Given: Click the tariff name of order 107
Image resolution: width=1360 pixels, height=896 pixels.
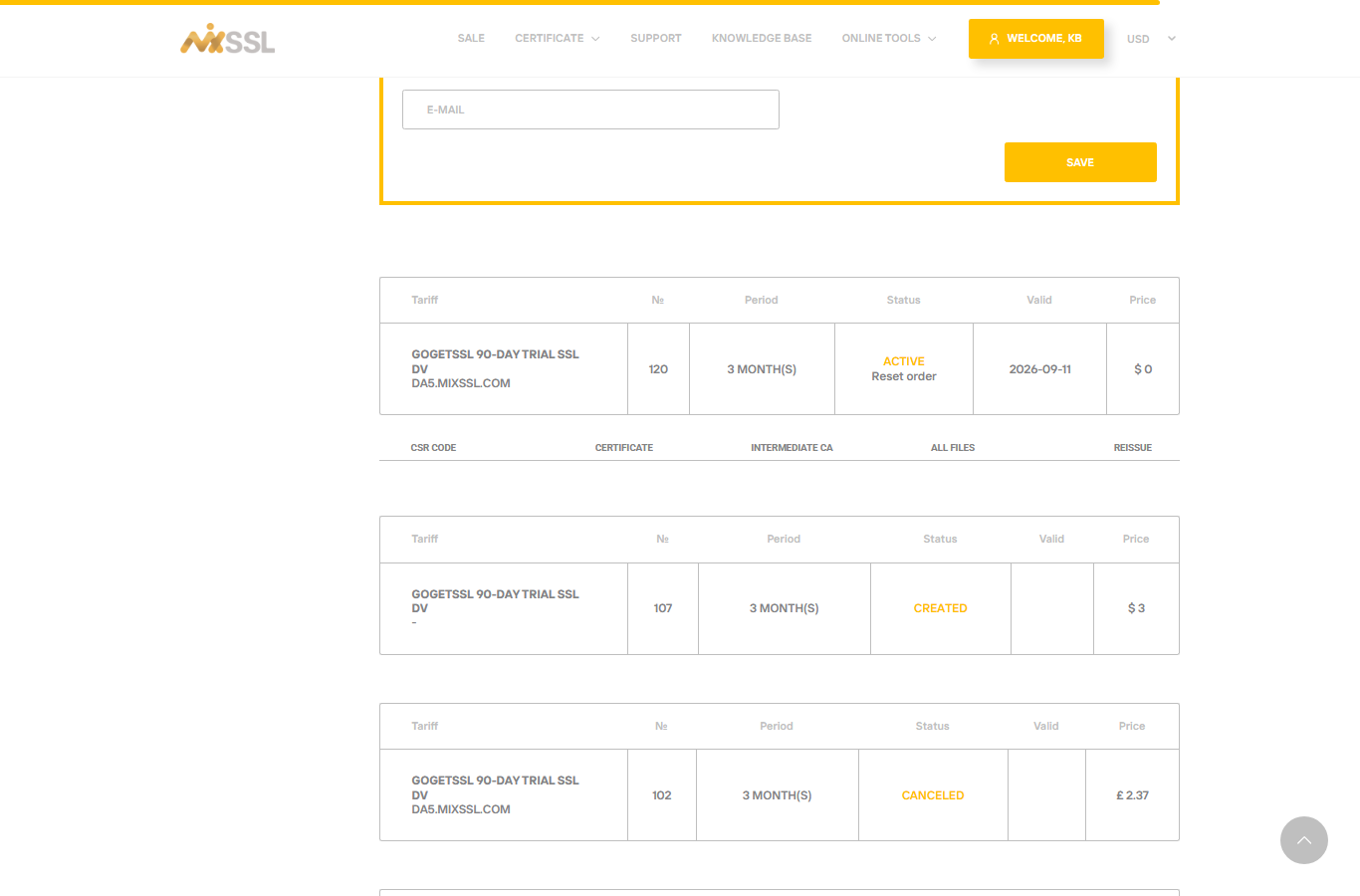Looking at the screenshot, I should [495, 601].
